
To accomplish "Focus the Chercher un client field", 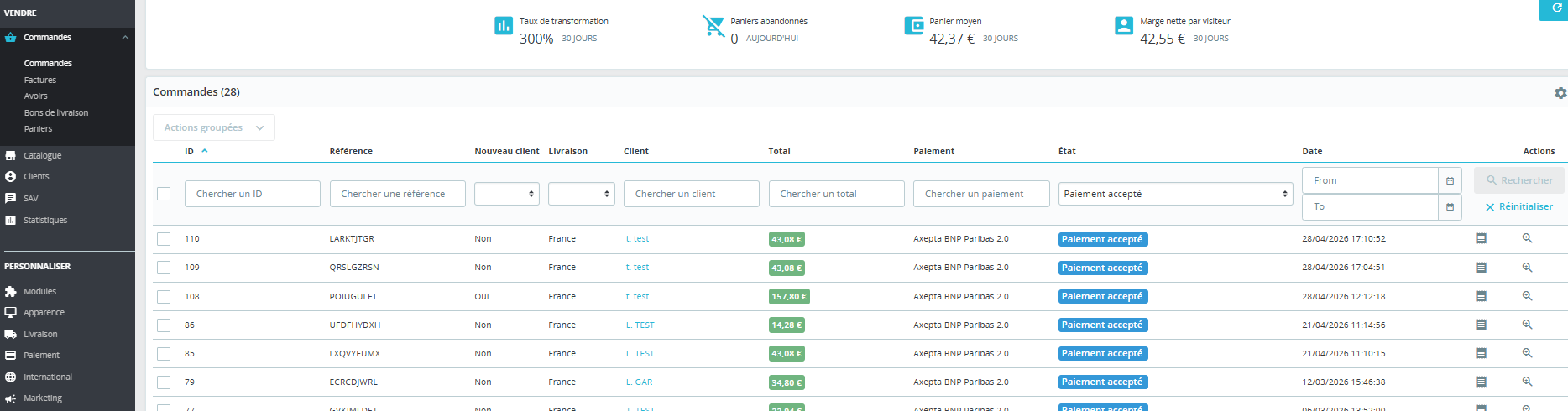I will (691, 194).
